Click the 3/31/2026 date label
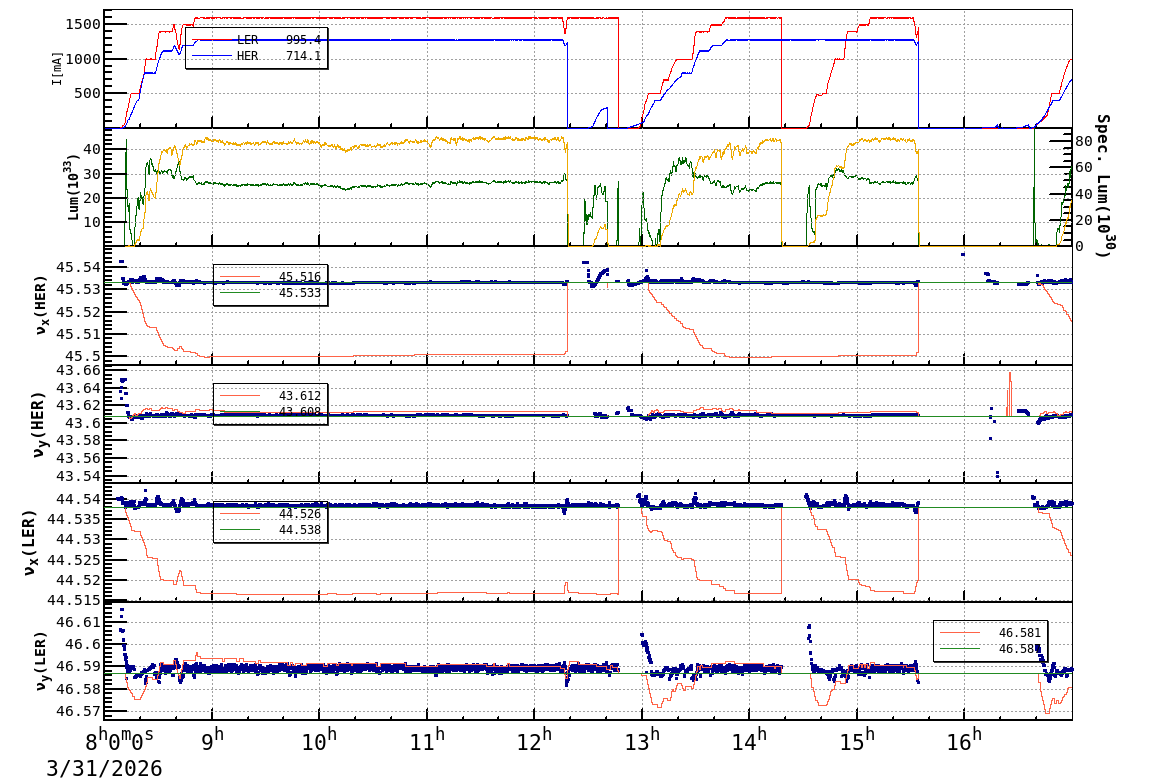The image size is (1154, 782). [104, 768]
